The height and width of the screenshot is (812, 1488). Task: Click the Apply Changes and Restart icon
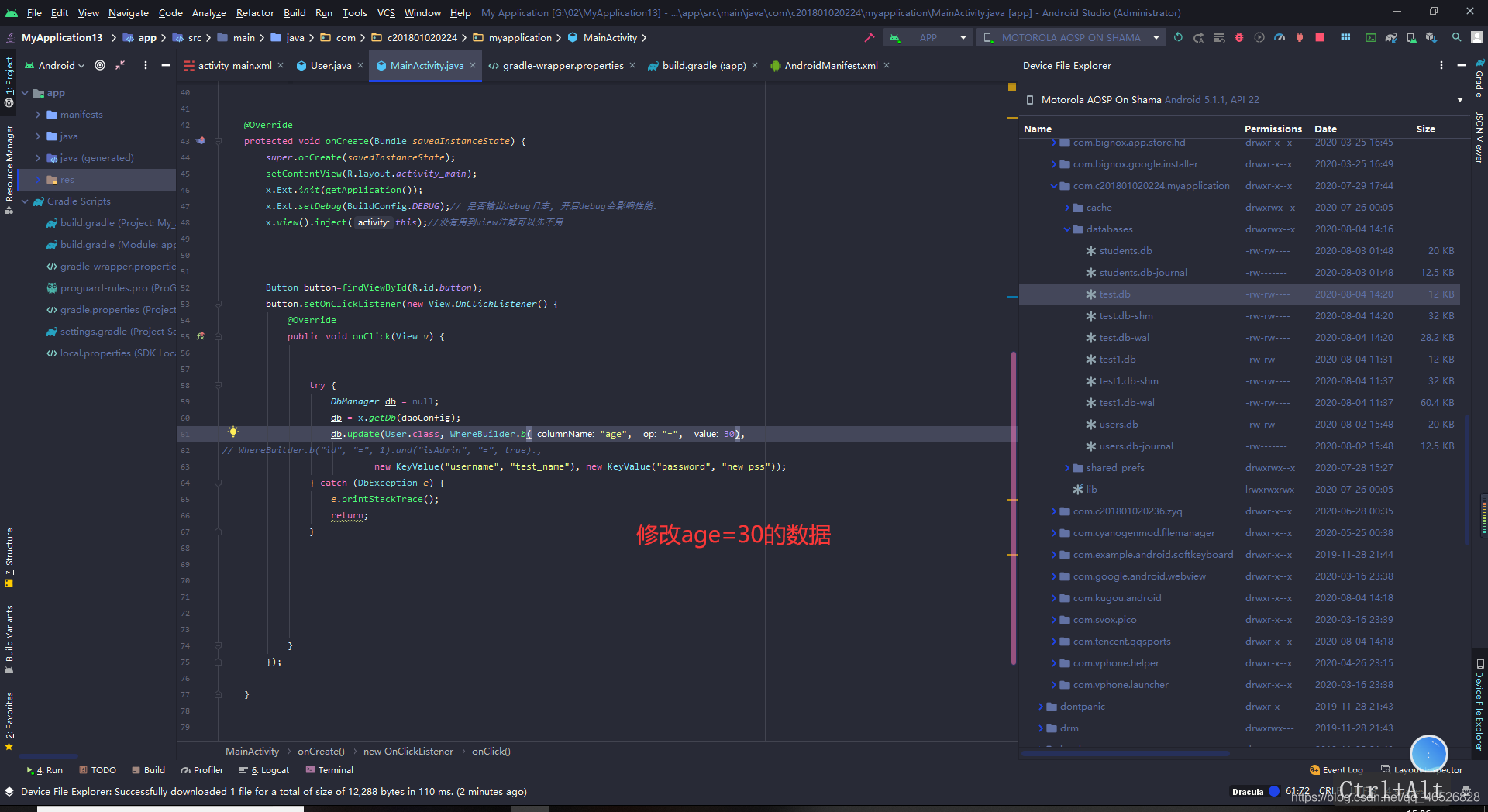click(1198, 37)
